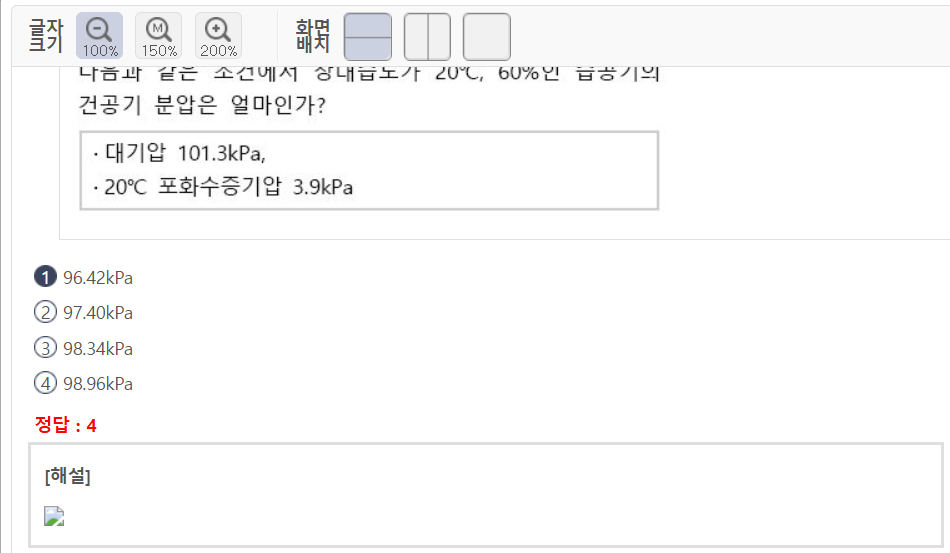
Task: Click the 화면배치 label
Action: coord(313,36)
